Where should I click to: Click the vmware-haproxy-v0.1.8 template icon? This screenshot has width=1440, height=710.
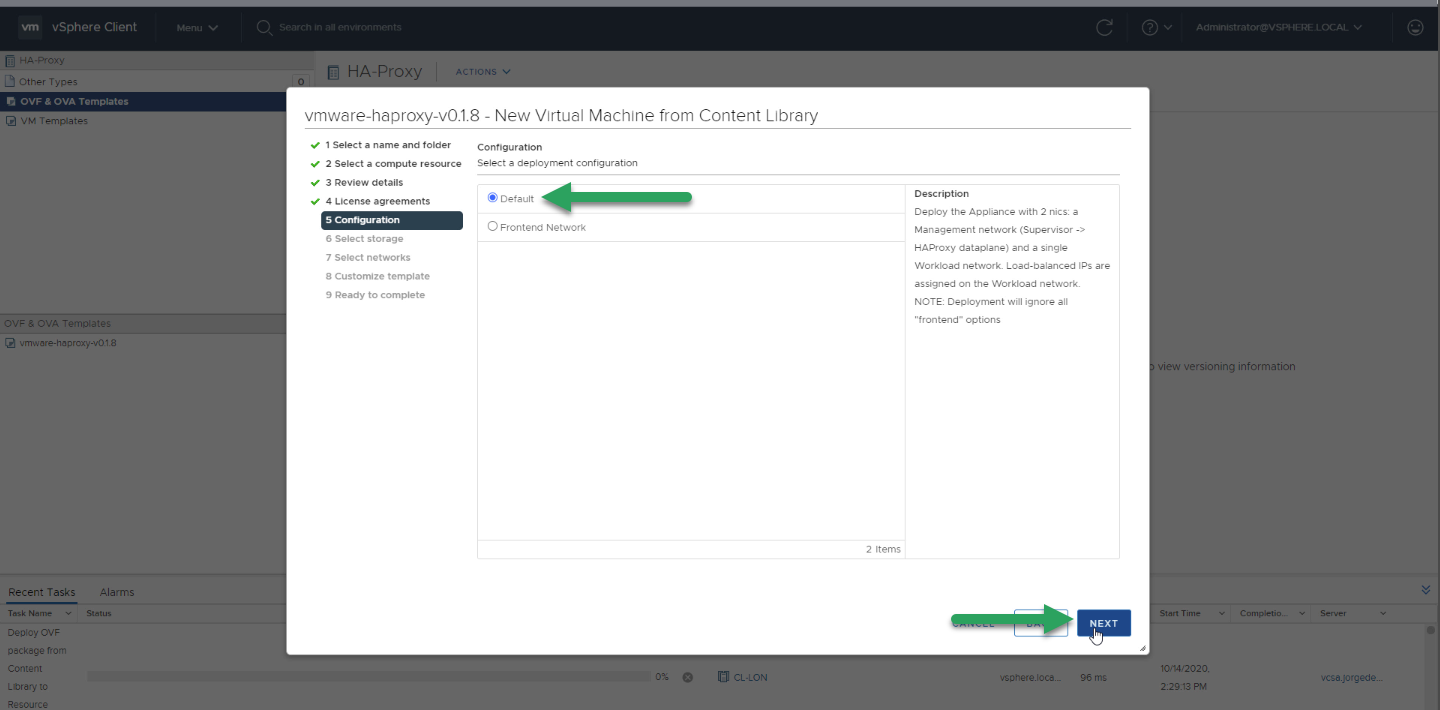(11, 343)
